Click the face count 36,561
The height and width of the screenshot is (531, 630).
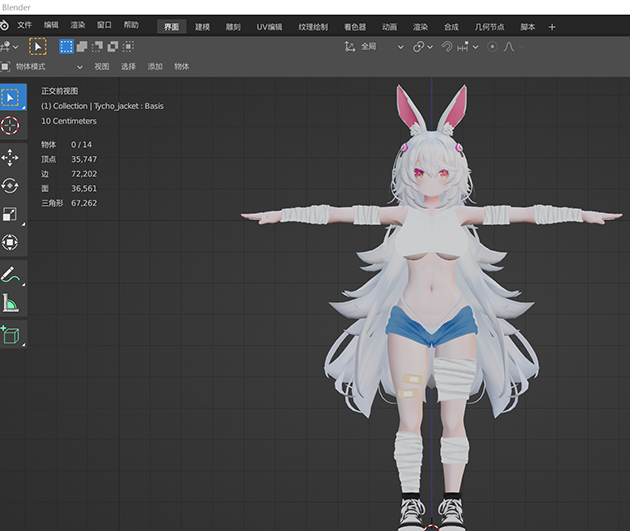84,188
